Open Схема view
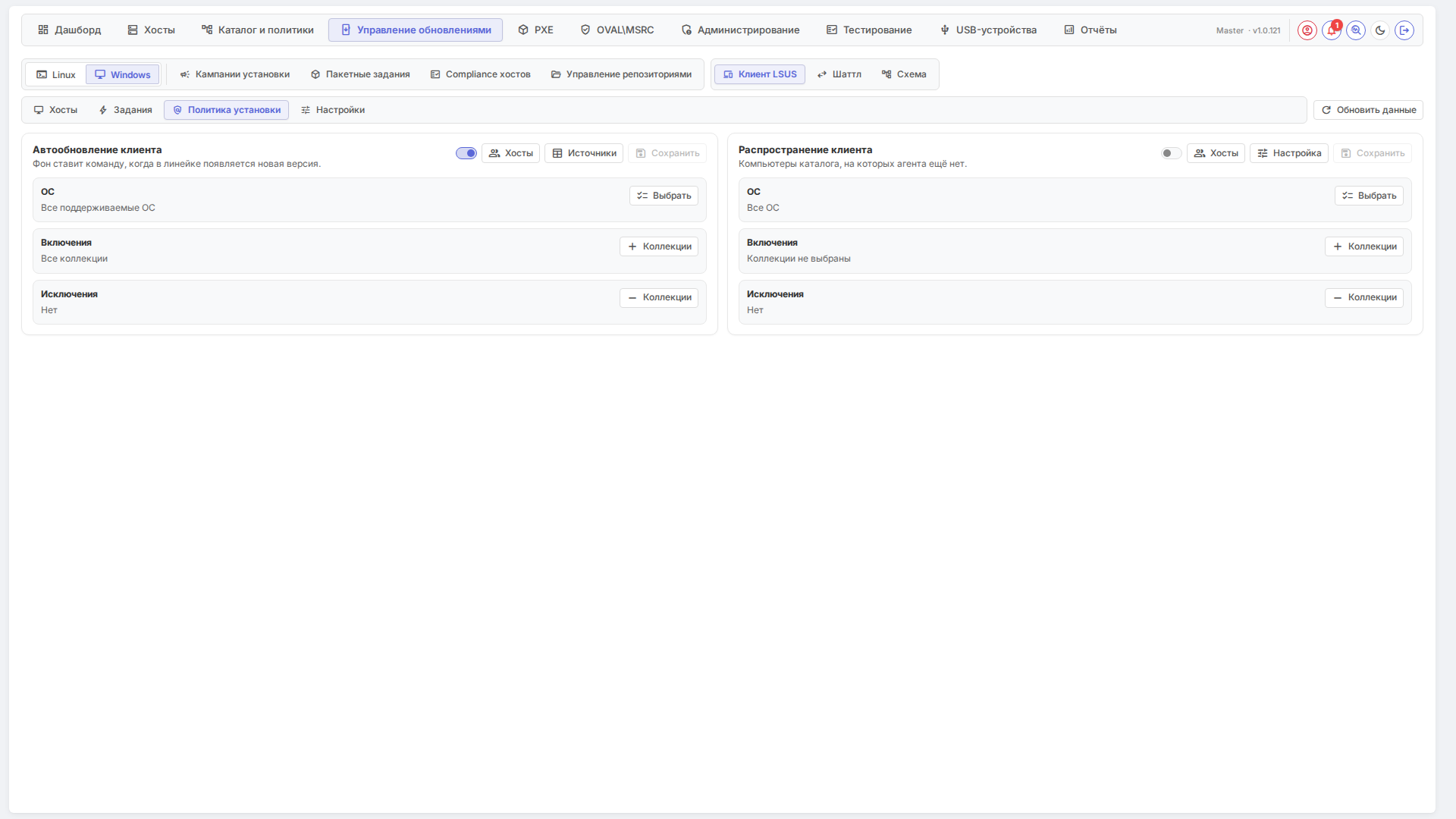1456x819 pixels. click(904, 74)
